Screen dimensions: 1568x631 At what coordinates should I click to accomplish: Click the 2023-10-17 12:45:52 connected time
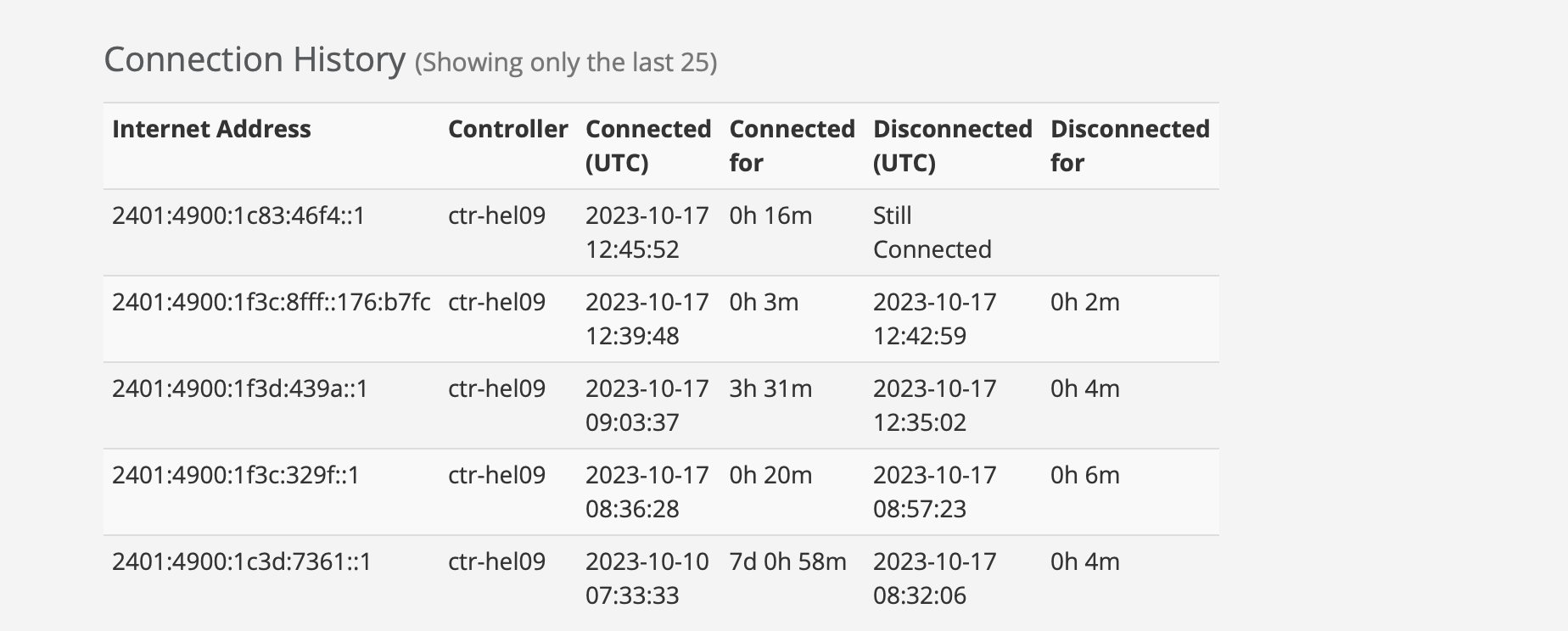click(647, 232)
